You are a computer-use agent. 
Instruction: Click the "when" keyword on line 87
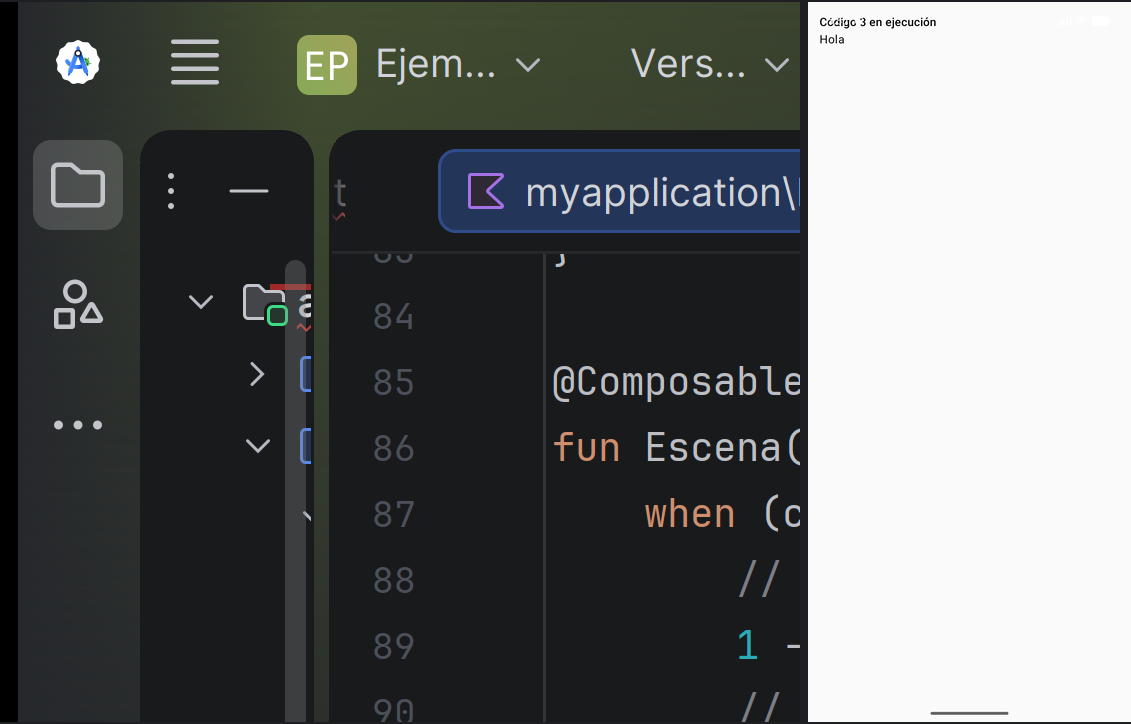click(690, 514)
